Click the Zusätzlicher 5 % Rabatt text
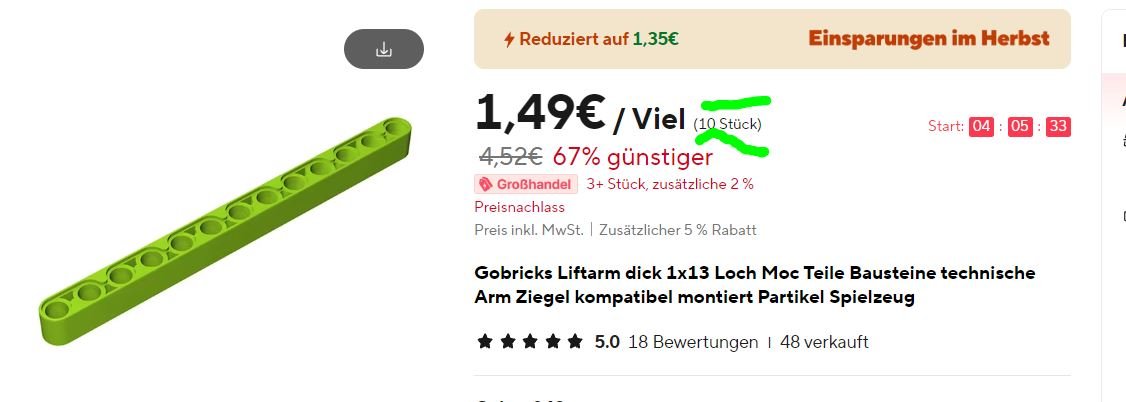Screen dimensions: 1126x402 (x=677, y=230)
